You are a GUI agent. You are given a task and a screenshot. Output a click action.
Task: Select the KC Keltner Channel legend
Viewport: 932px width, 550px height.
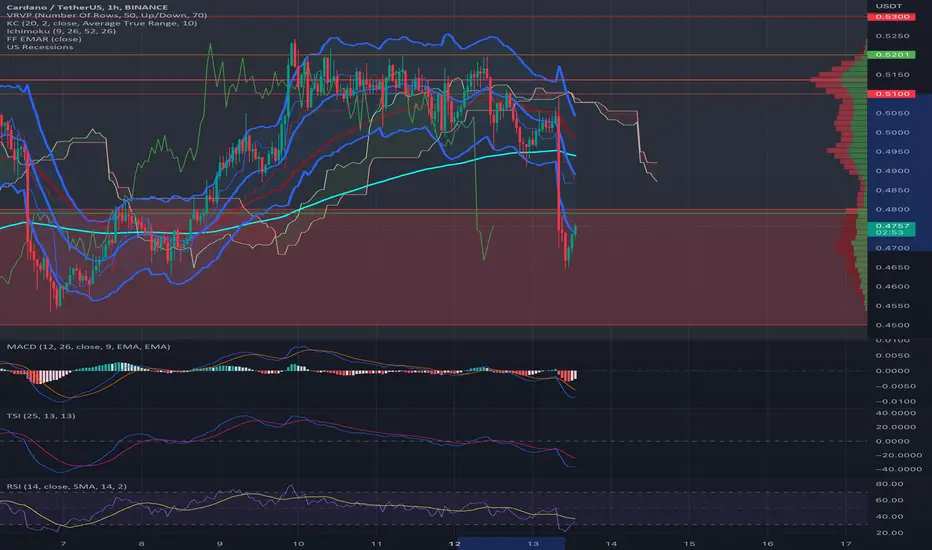(102, 23)
